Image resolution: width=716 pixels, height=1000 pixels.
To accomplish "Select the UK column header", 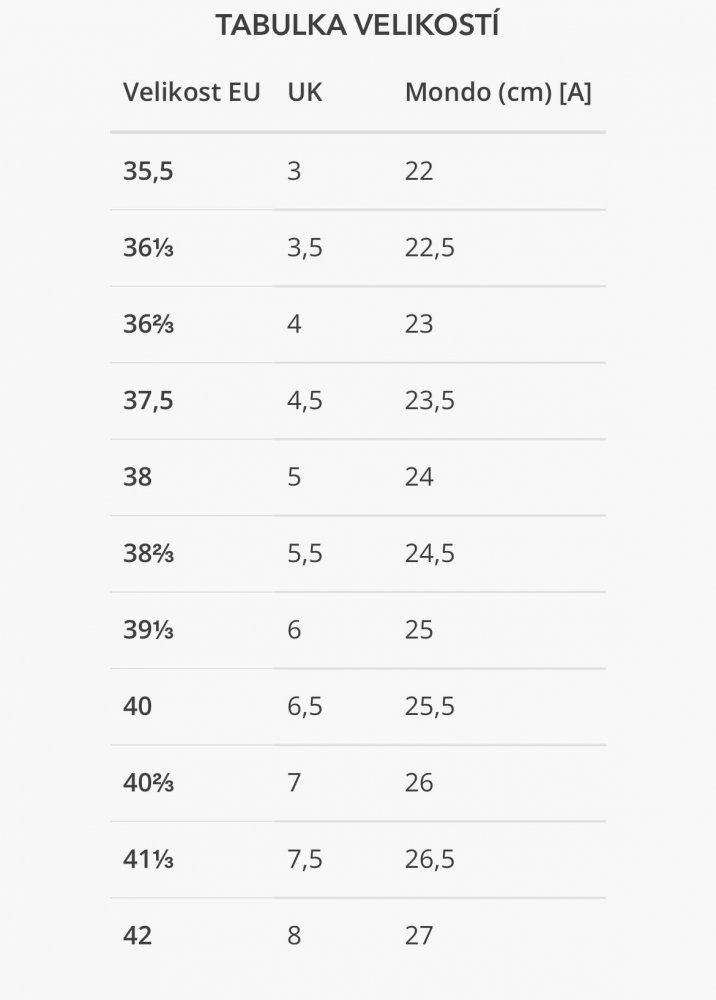I will pos(305,92).
